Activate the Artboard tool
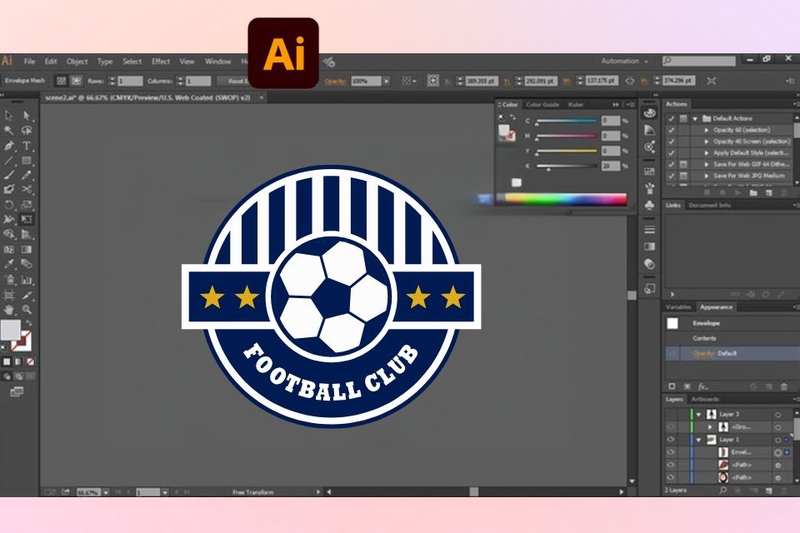The image size is (800, 533). click(x=9, y=295)
